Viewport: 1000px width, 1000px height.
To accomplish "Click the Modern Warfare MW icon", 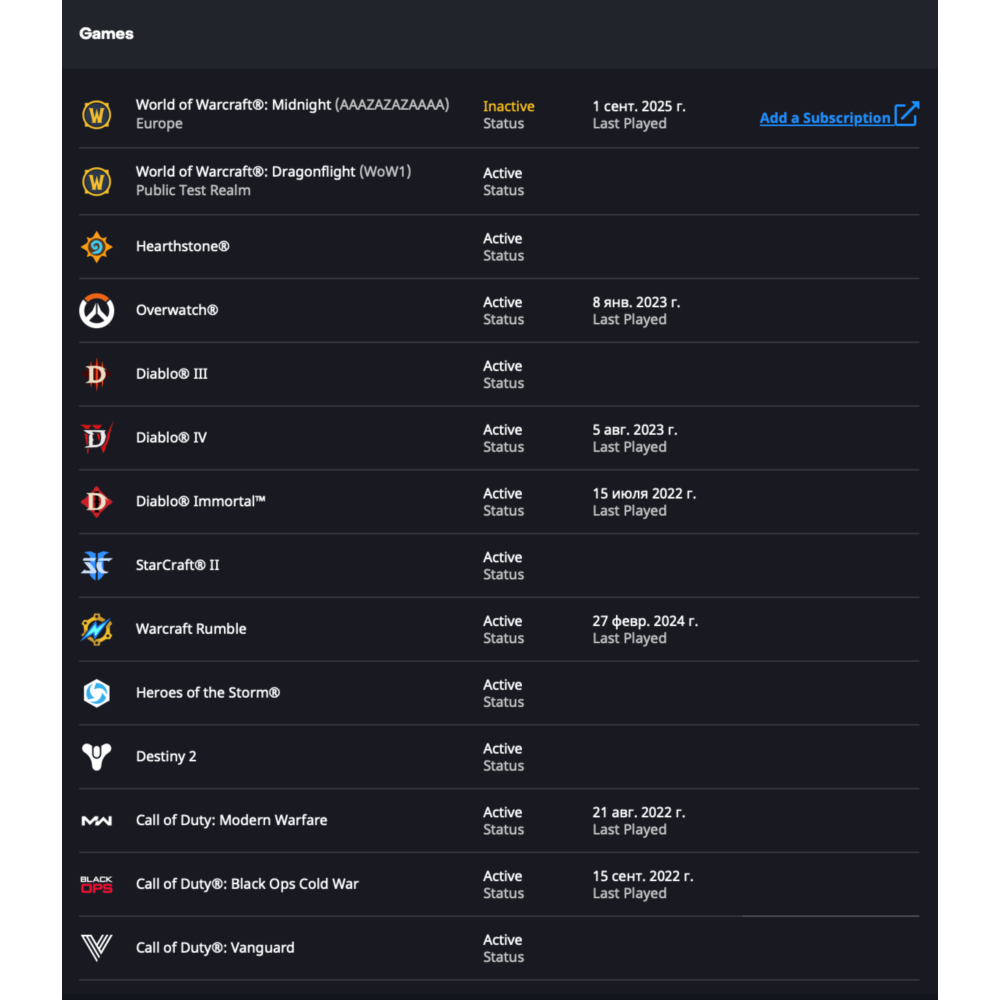I will click(97, 821).
